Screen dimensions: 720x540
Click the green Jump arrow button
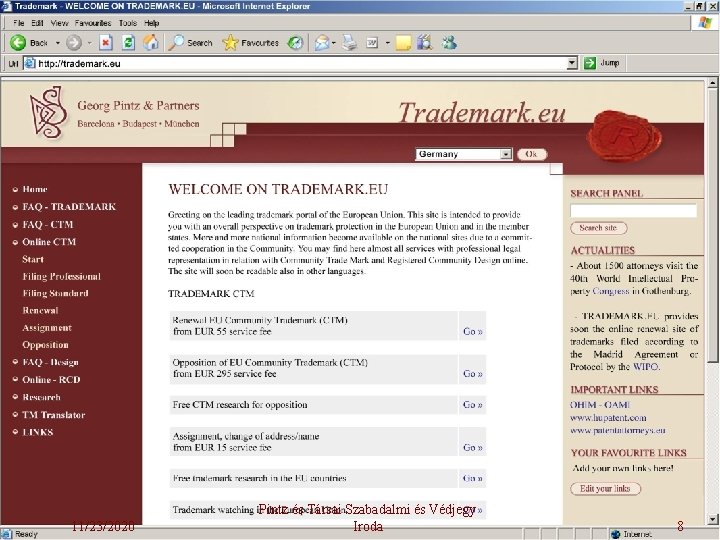(x=590, y=63)
